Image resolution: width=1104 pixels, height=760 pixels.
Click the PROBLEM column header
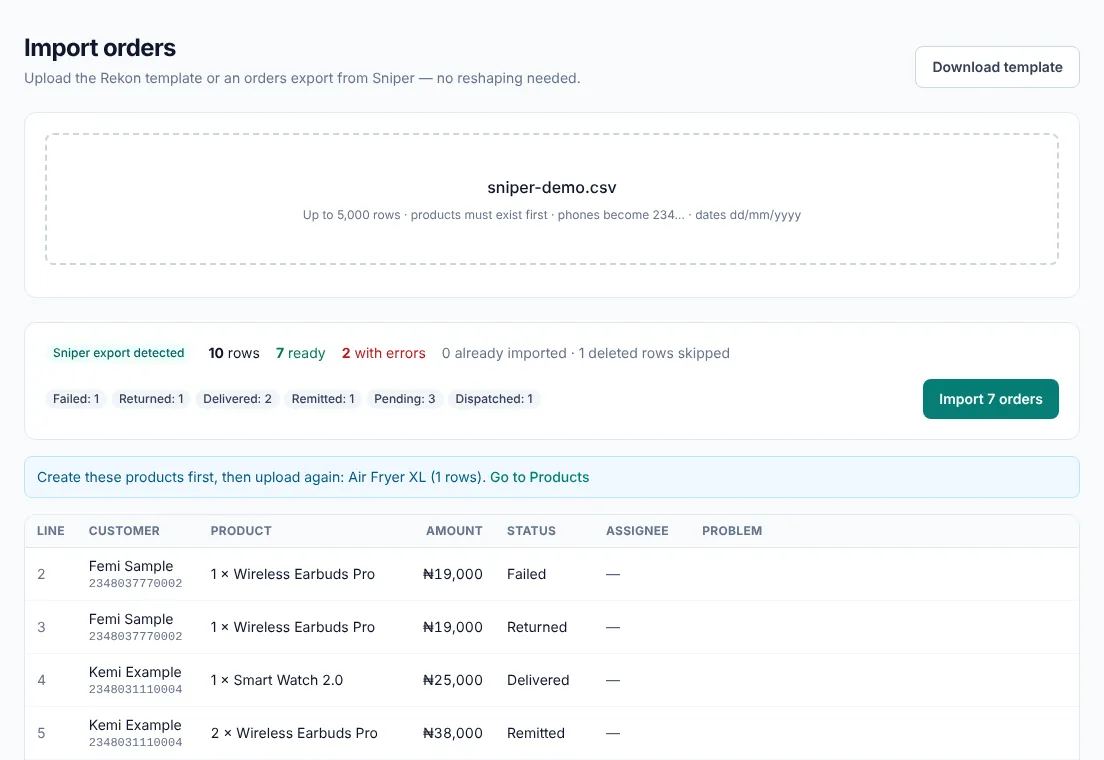[732, 530]
